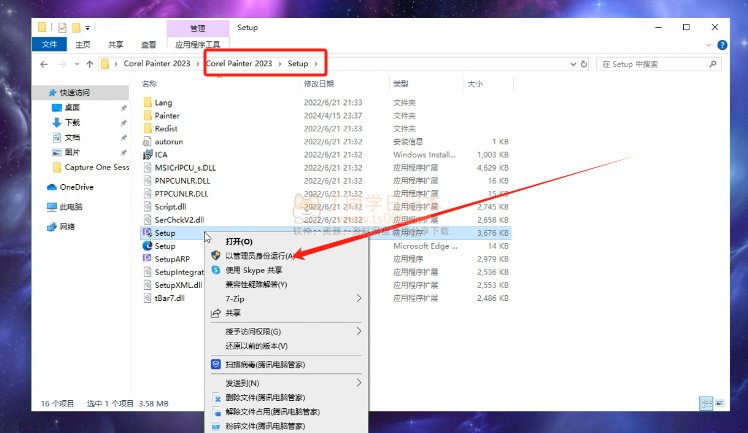Choose 删除文件(腾讯电脑管家) menu entry
Screen dimensions: 748x433
pos(265,397)
